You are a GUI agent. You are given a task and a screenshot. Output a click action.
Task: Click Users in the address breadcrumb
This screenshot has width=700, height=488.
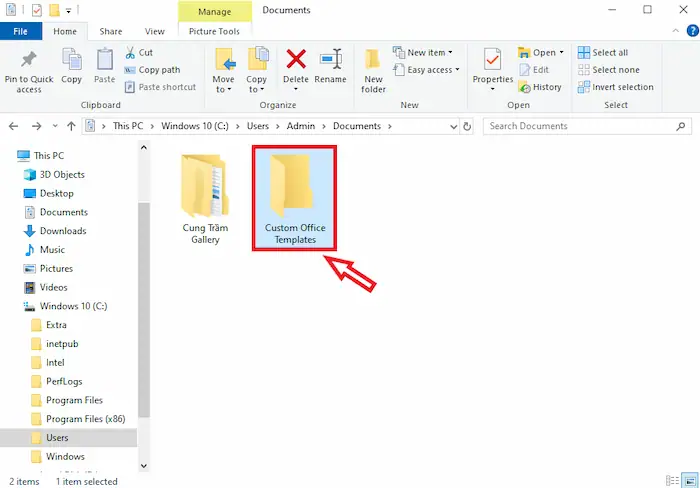258,126
